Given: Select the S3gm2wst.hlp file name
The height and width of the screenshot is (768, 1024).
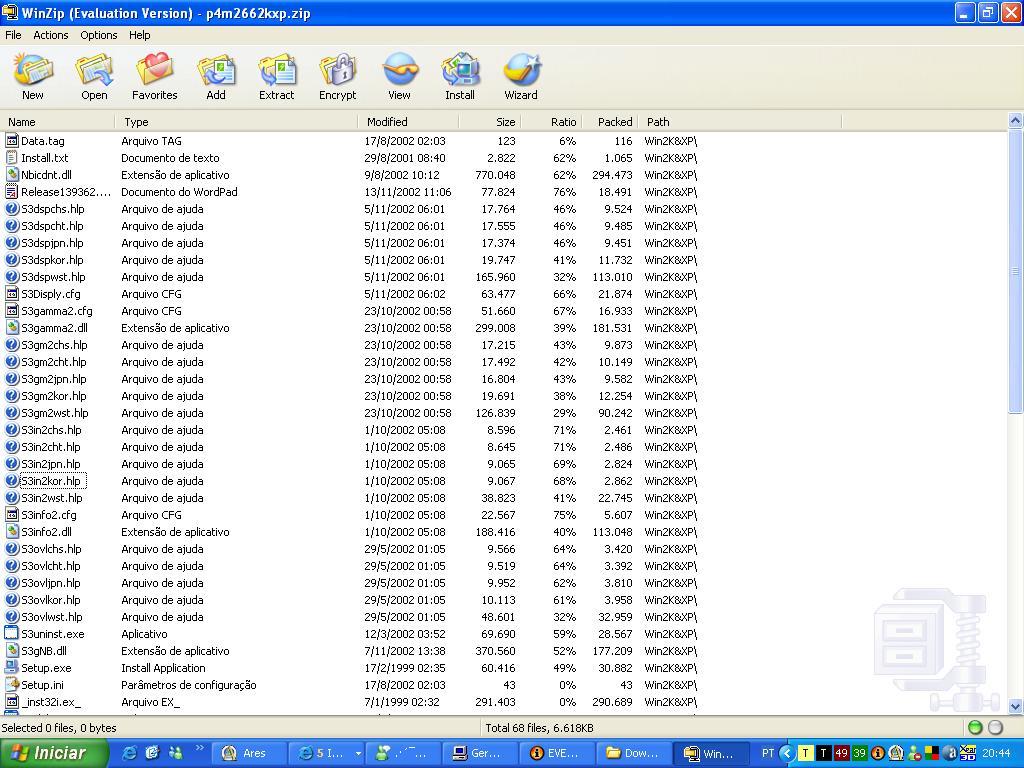Looking at the screenshot, I should click(55, 413).
